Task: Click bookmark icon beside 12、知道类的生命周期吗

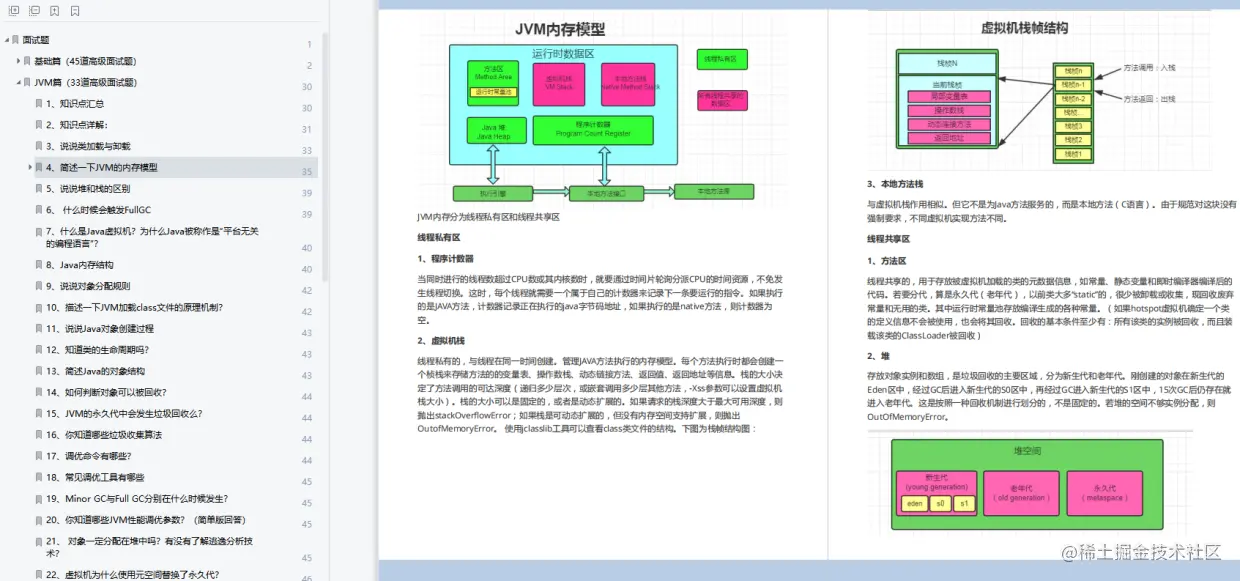Action: coord(40,350)
